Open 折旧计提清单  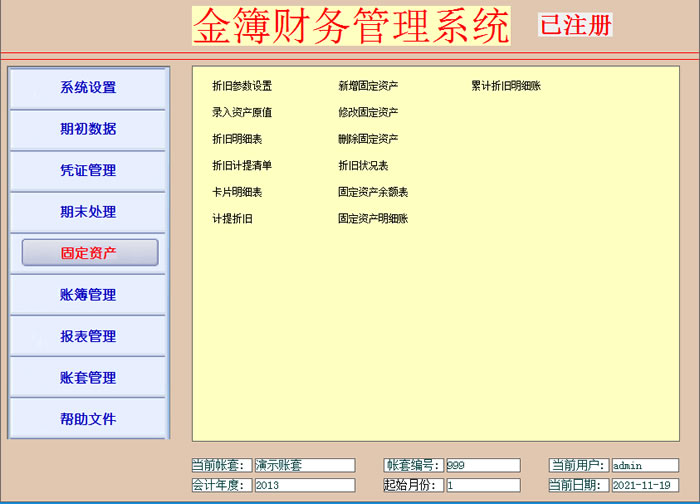(242, 166)
